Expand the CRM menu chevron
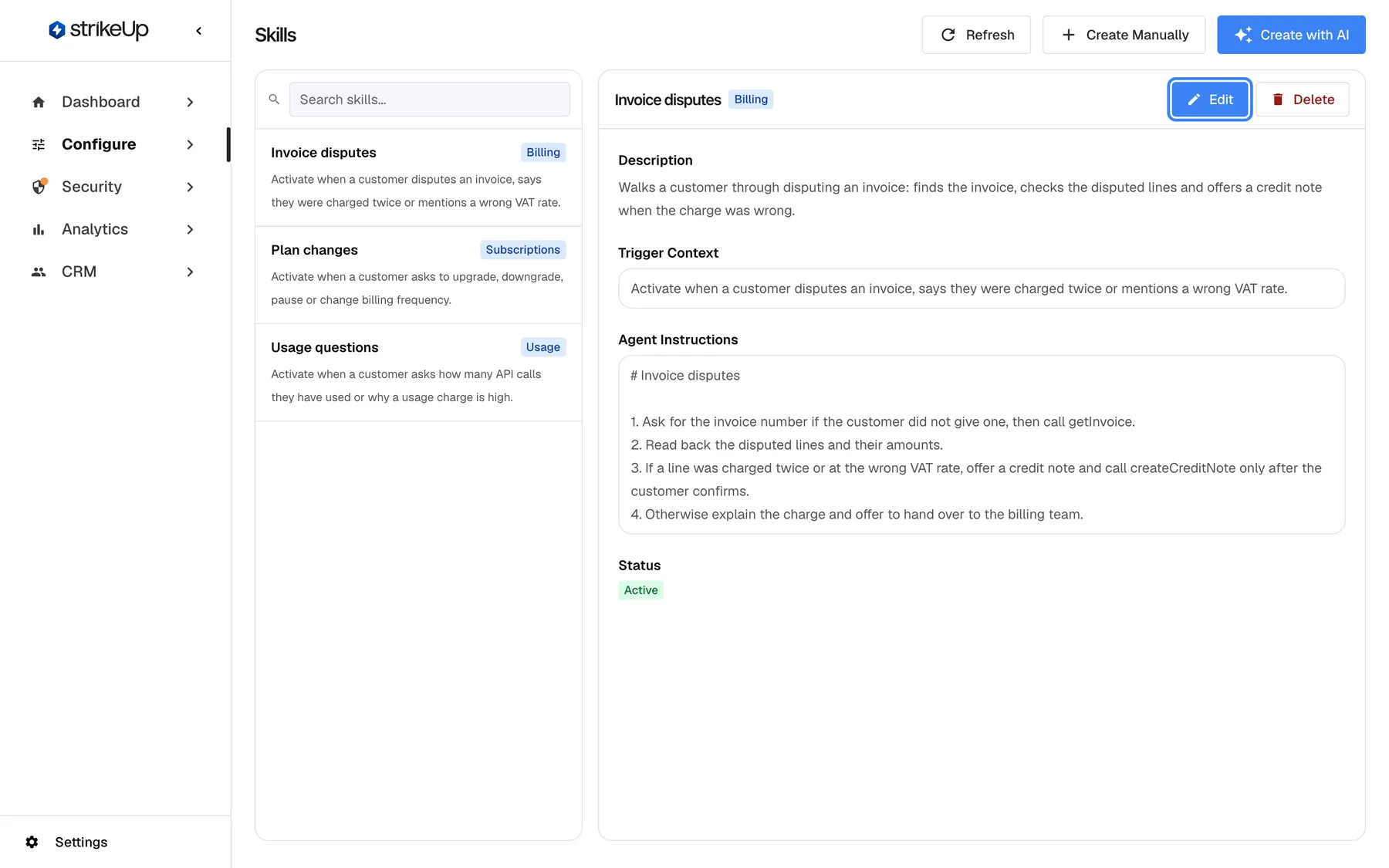This screenshot has height=868, width=1389. click(x=190, y=272)
